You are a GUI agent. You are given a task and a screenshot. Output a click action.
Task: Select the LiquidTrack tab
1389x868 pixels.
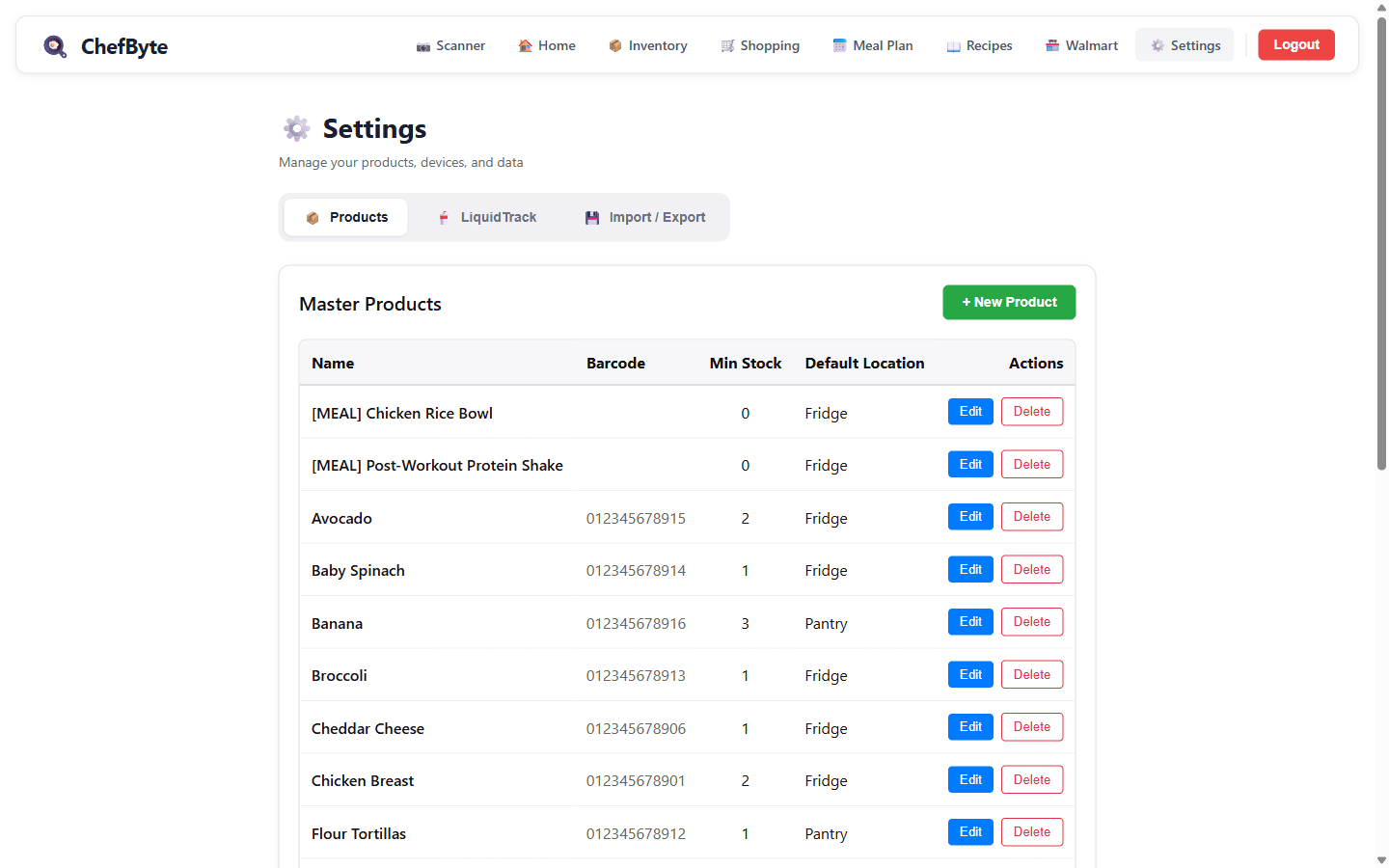[x=487, y=217]
